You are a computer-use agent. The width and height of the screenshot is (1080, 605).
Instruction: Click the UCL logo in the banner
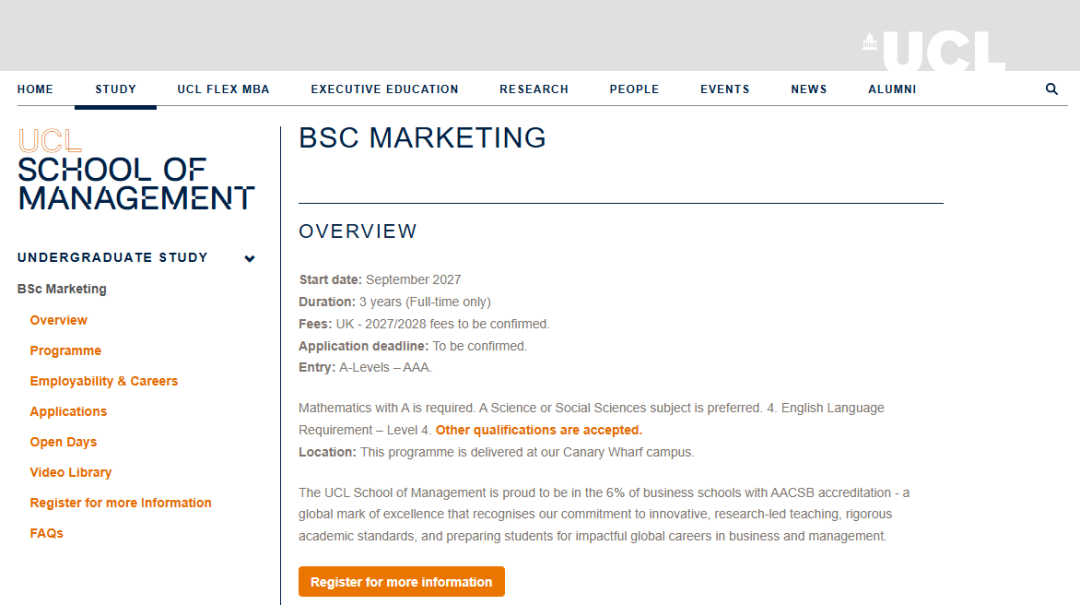click(933, 50)
